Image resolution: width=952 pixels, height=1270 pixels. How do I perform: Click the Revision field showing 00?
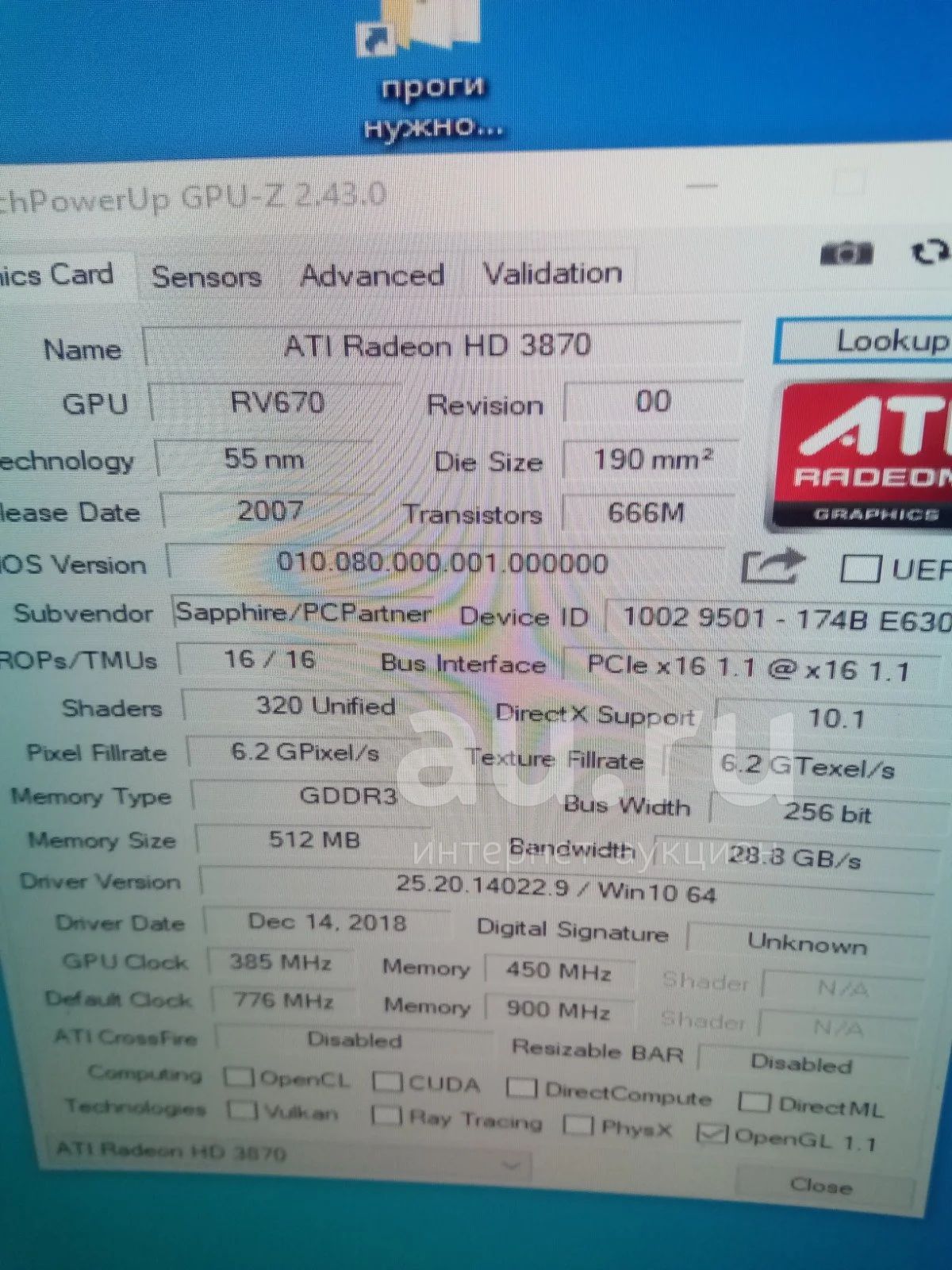click(653, 402)
